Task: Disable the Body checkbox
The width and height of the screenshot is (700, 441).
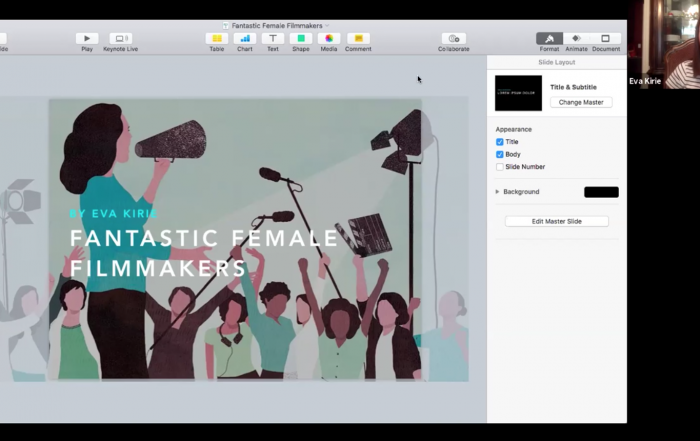Action: click(x=500, y=155)
